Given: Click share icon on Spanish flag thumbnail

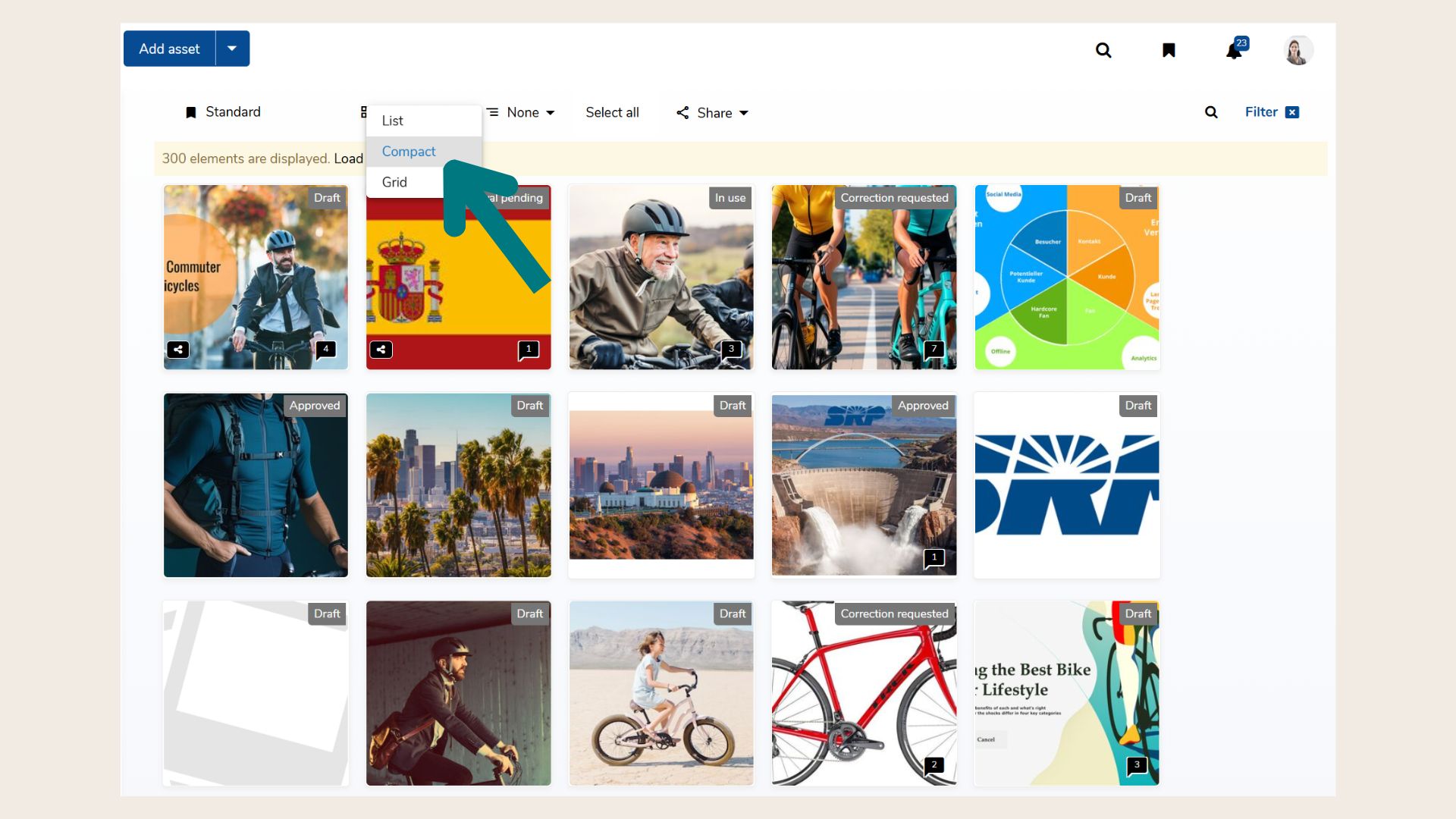Looking at the screenshot, I should click(381, 350).
